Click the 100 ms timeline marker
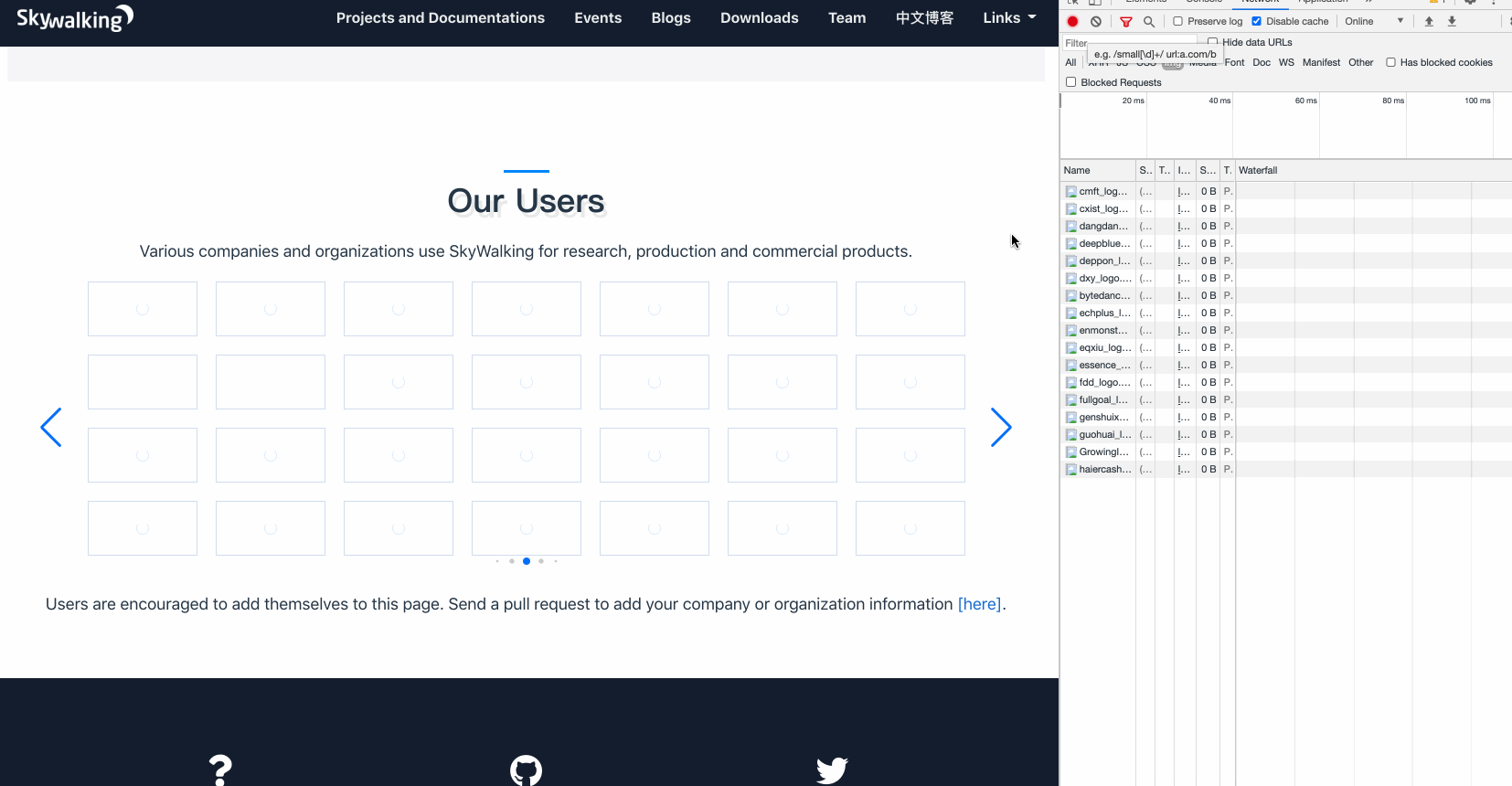 point(1477,101)
